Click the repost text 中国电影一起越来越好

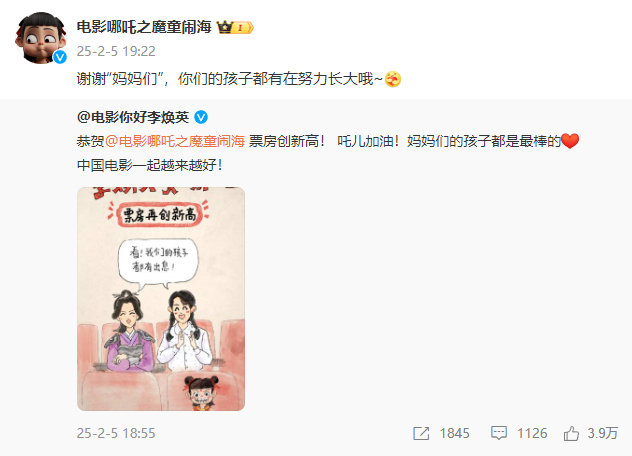150,165
